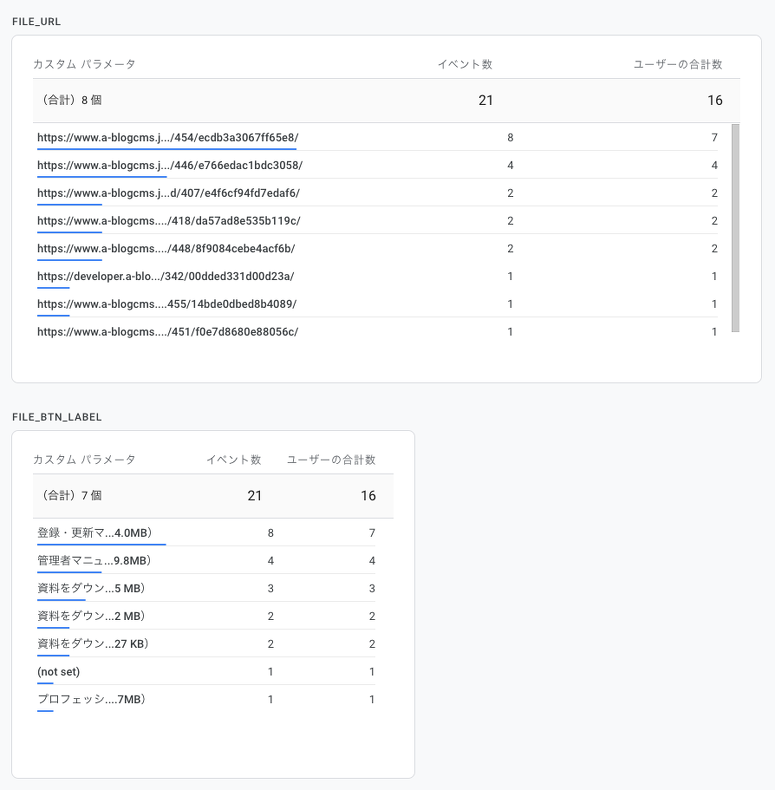This screenshot has width=775, height=790.
Task: Select the URL row ending in /446/e766edac1bdc3058/
Action: pyautogui.click(x=170, y=165)
